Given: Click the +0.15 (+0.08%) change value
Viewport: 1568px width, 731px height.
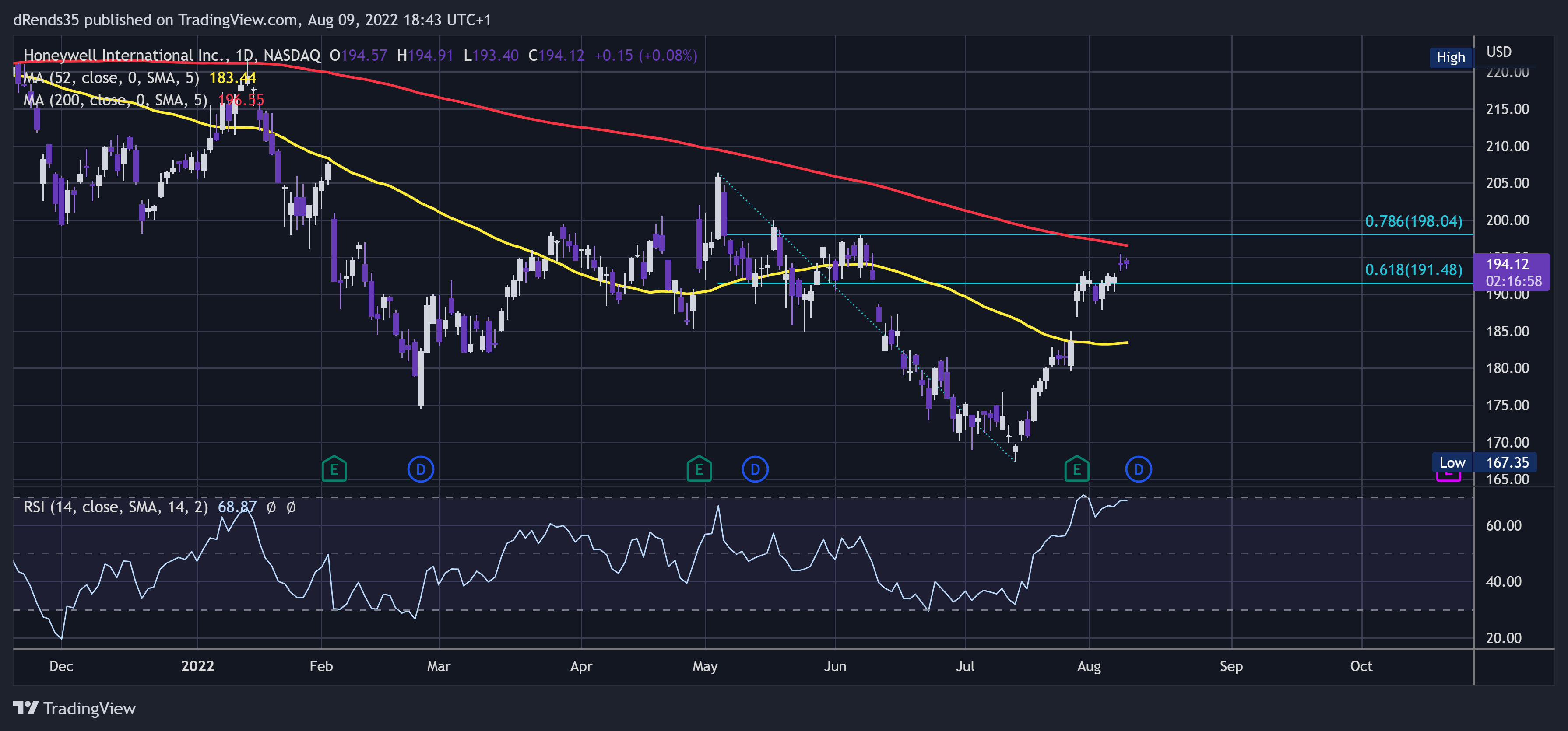Looking at the screenshot, I should coord(645,56).
